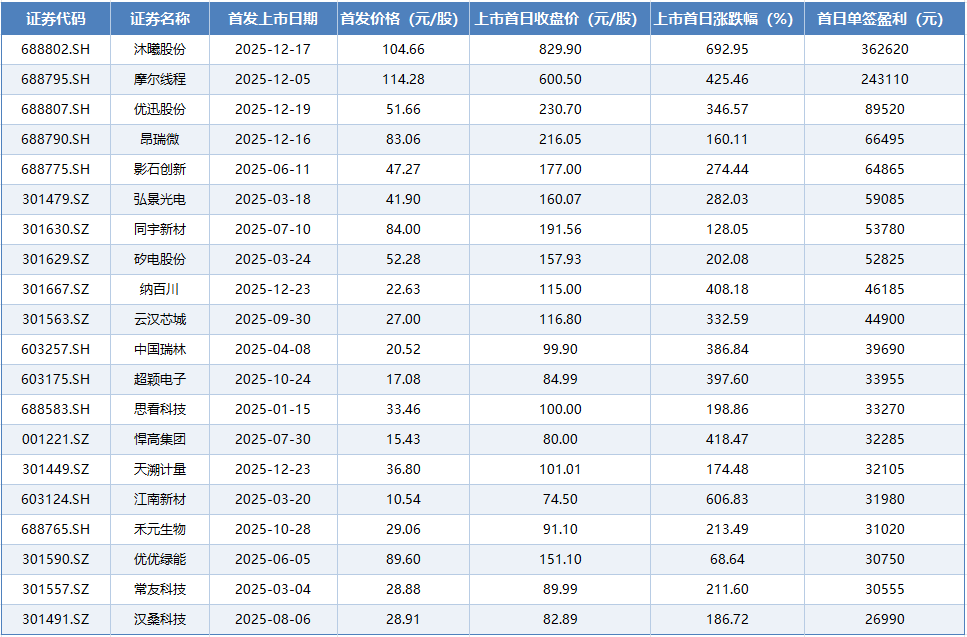967x637 pixels.
Task: Select closing price 191.56 for 同宇新材
Action: coord(559,229)
